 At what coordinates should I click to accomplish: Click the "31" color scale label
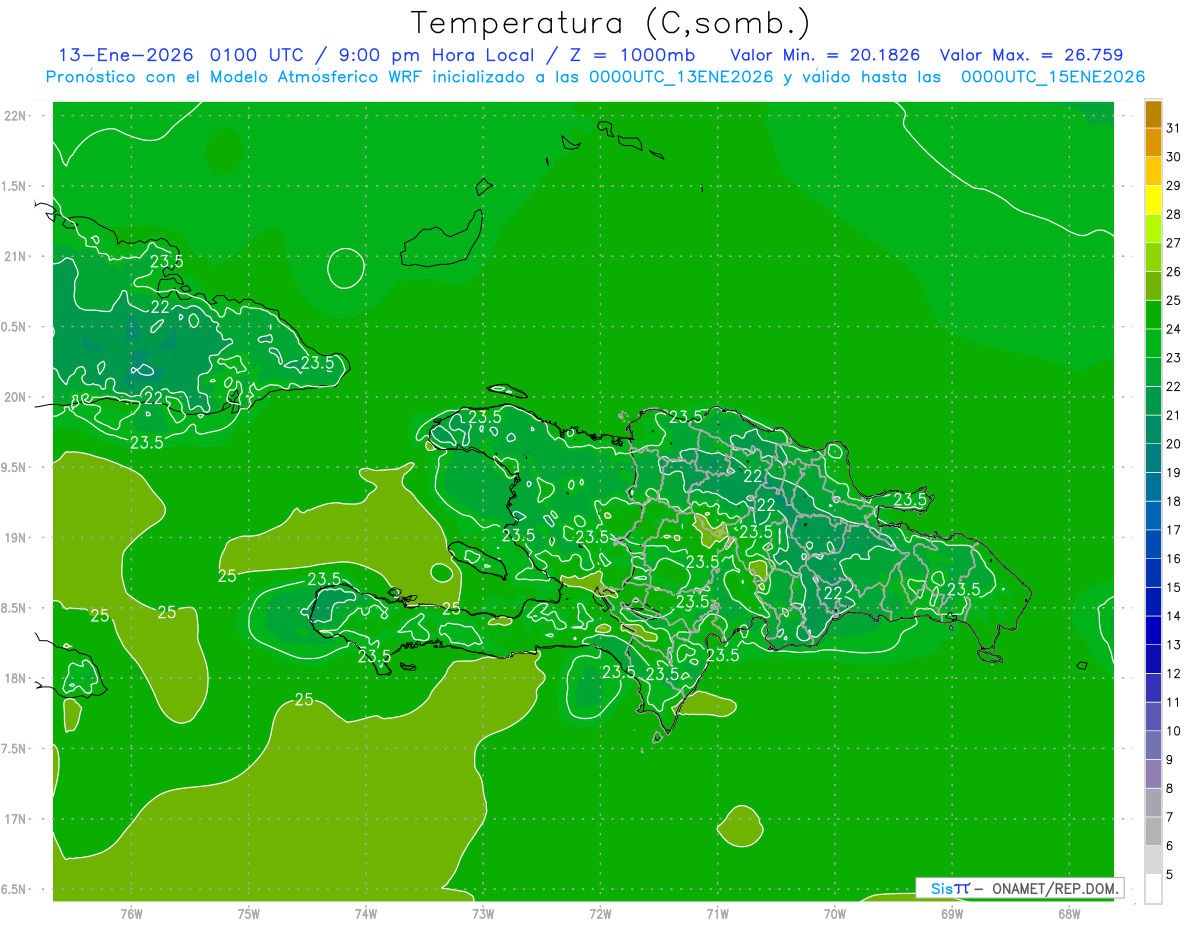[x=1174, y=128]
